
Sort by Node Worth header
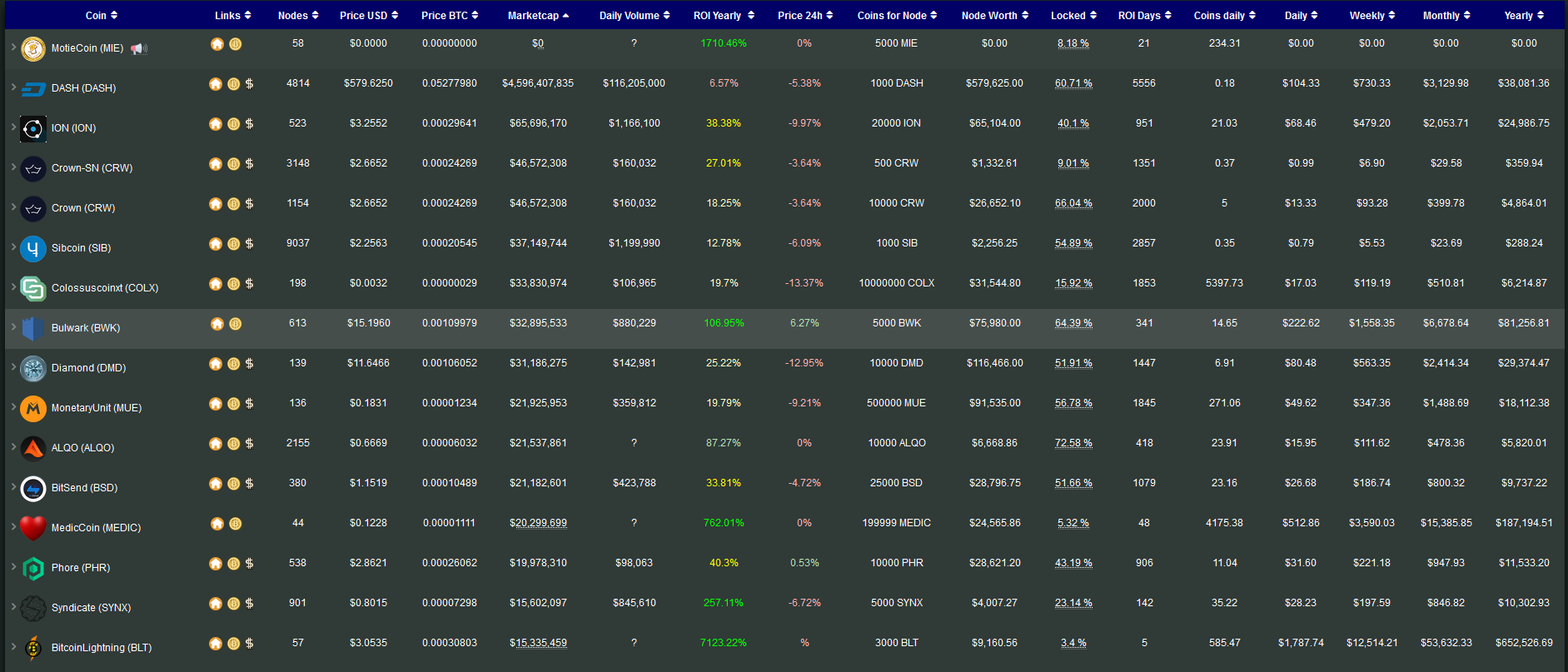995,15
